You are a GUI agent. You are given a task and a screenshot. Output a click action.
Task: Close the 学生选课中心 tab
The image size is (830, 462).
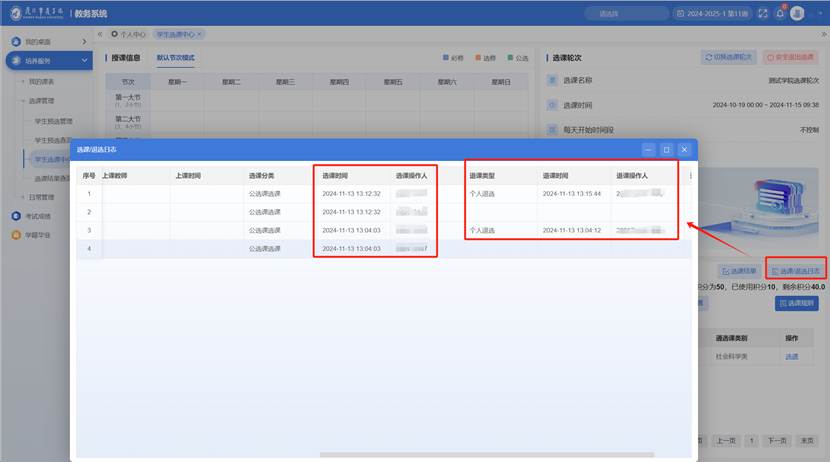[x=199, y=34]
